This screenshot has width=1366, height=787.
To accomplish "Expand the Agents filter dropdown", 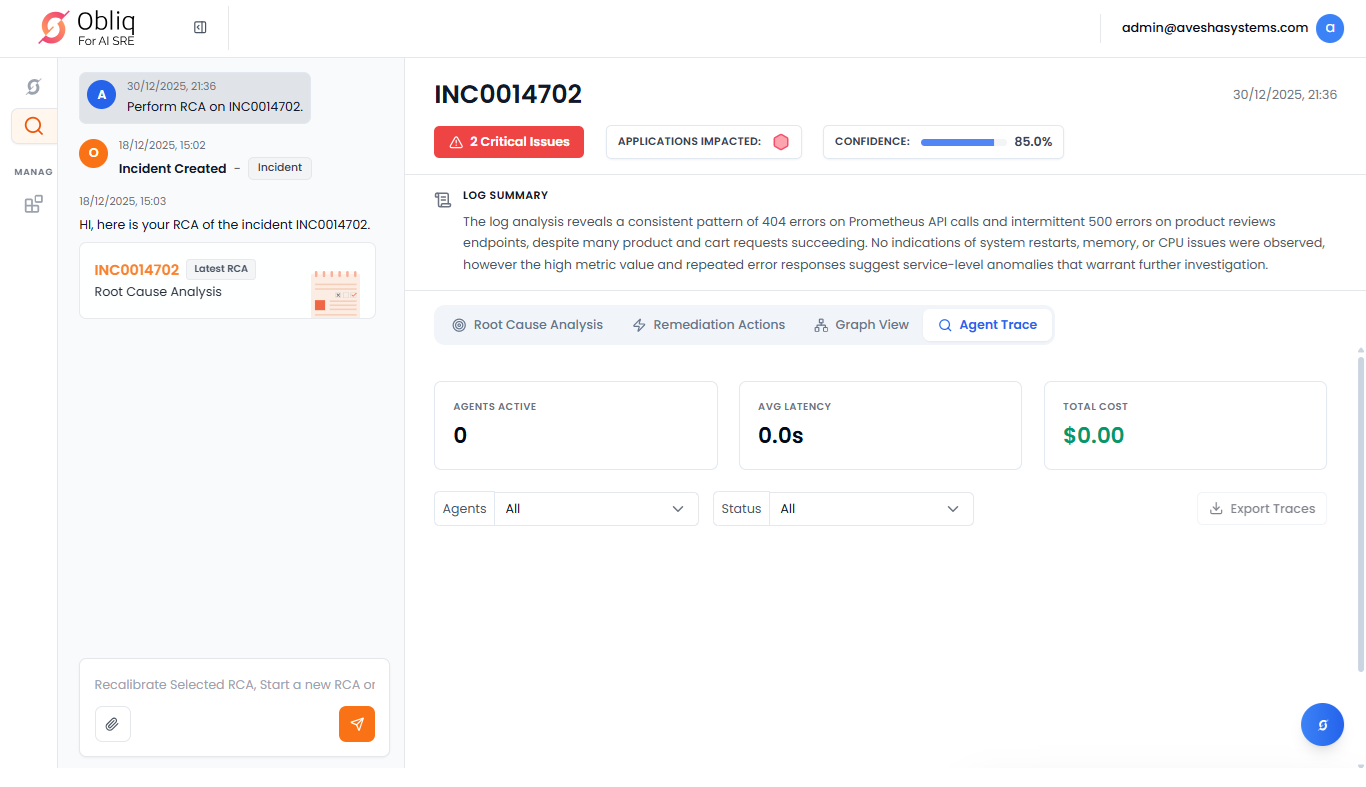I will coord(596,509).
